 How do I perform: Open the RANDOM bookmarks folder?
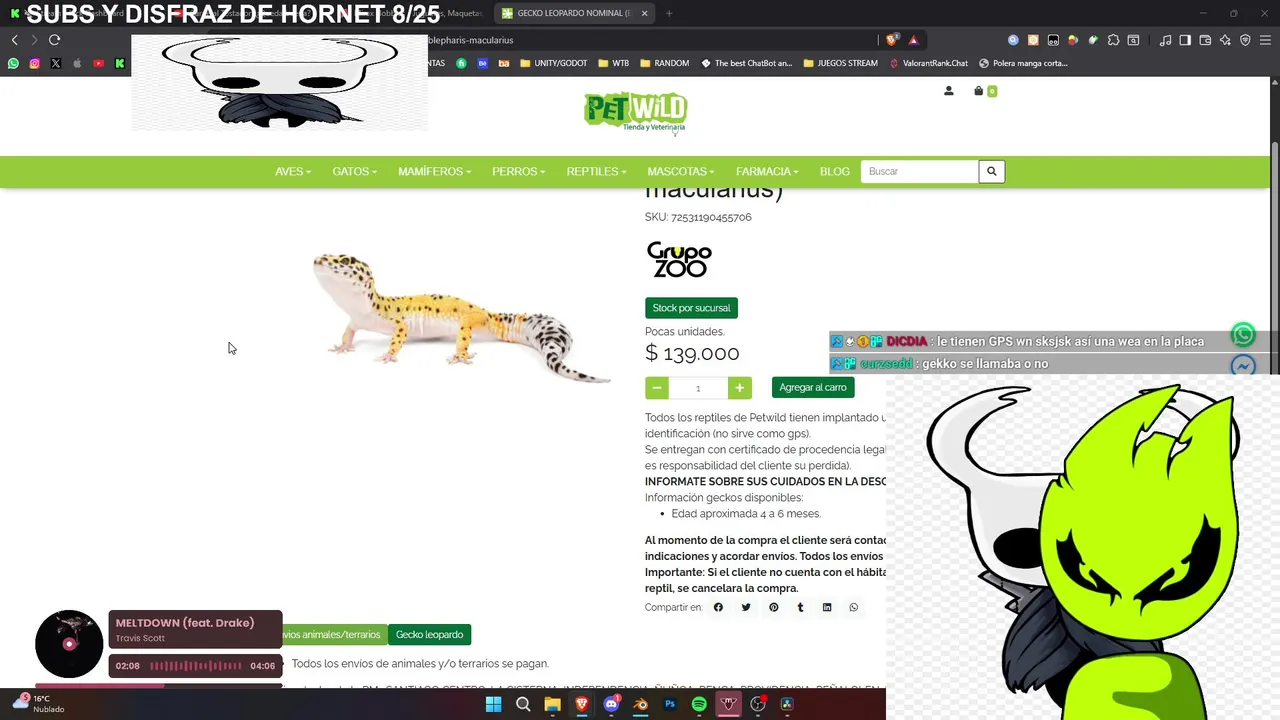click(x=664, y=63)
